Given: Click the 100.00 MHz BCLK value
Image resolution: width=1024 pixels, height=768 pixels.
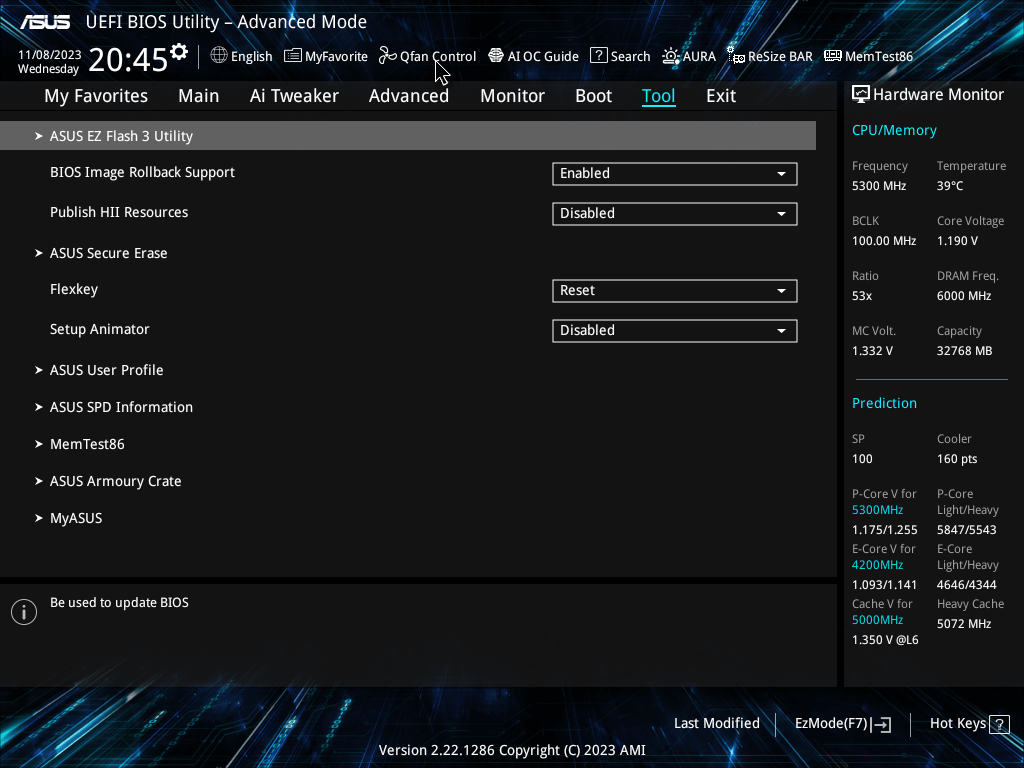Looking at the screenshot, I should point(884,241).
